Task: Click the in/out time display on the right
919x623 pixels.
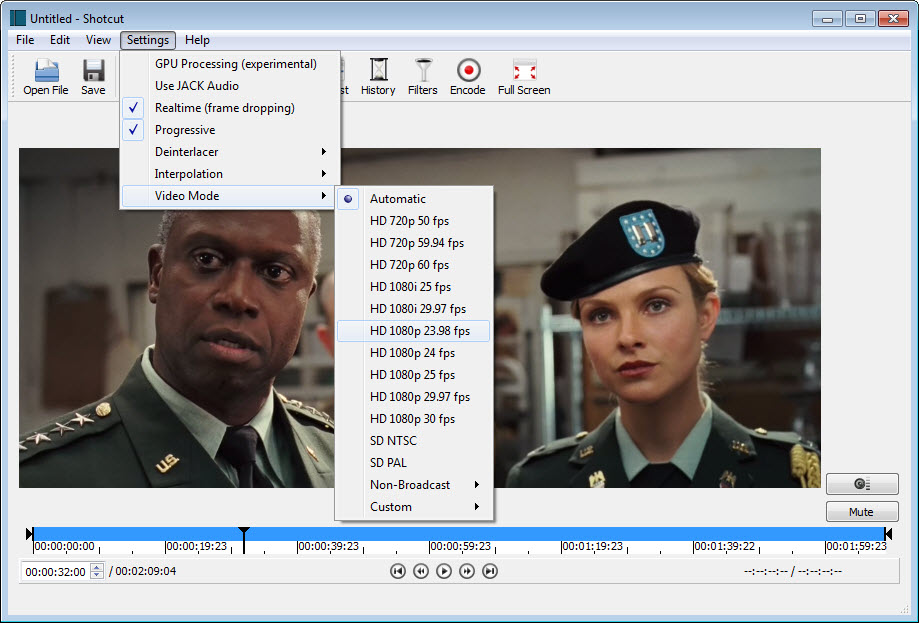Action: [x=792, y=571]
